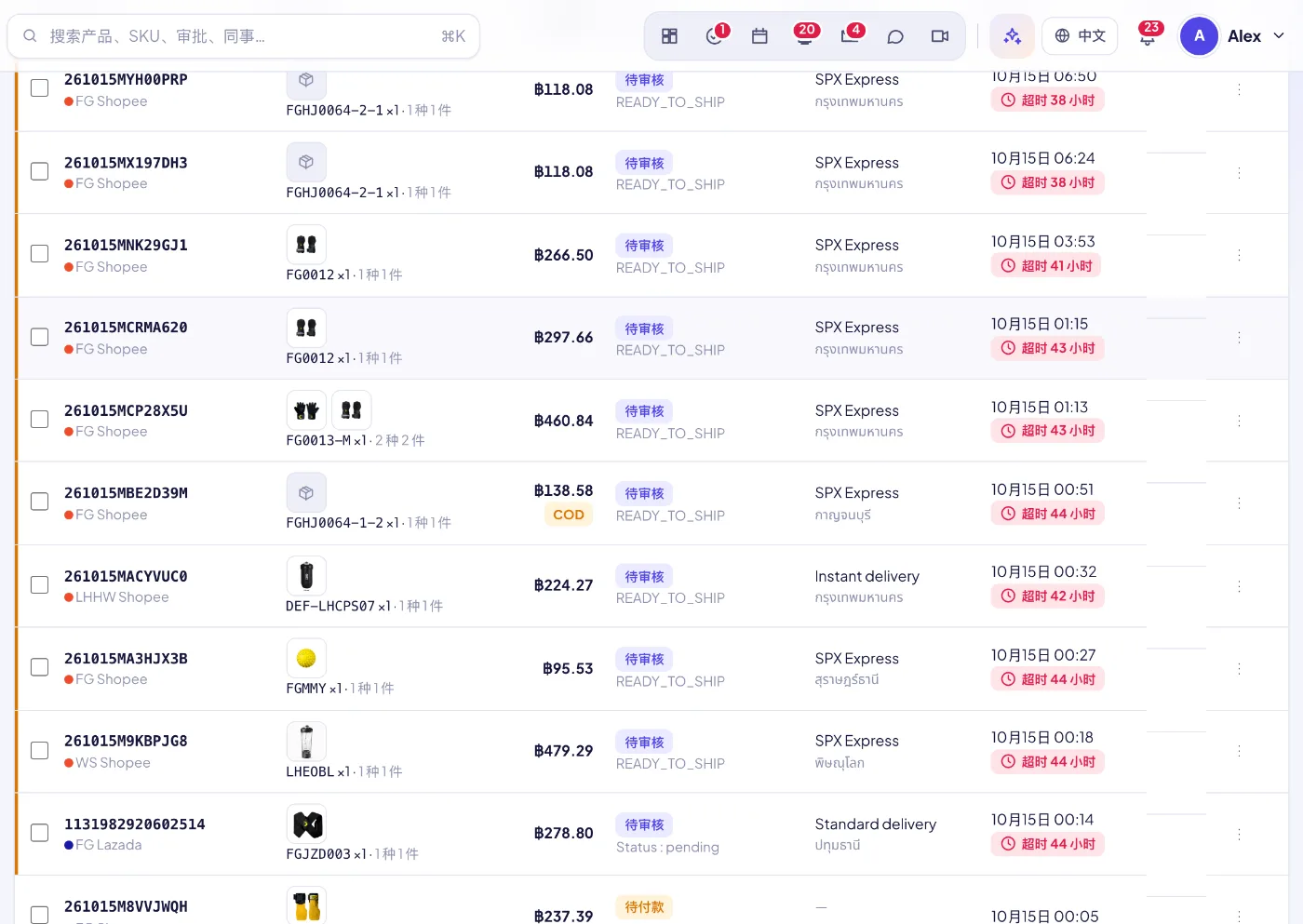Click the 待审核 status of order 261015MX197DH3
The image size is (1303, 924).
(644, 163)
